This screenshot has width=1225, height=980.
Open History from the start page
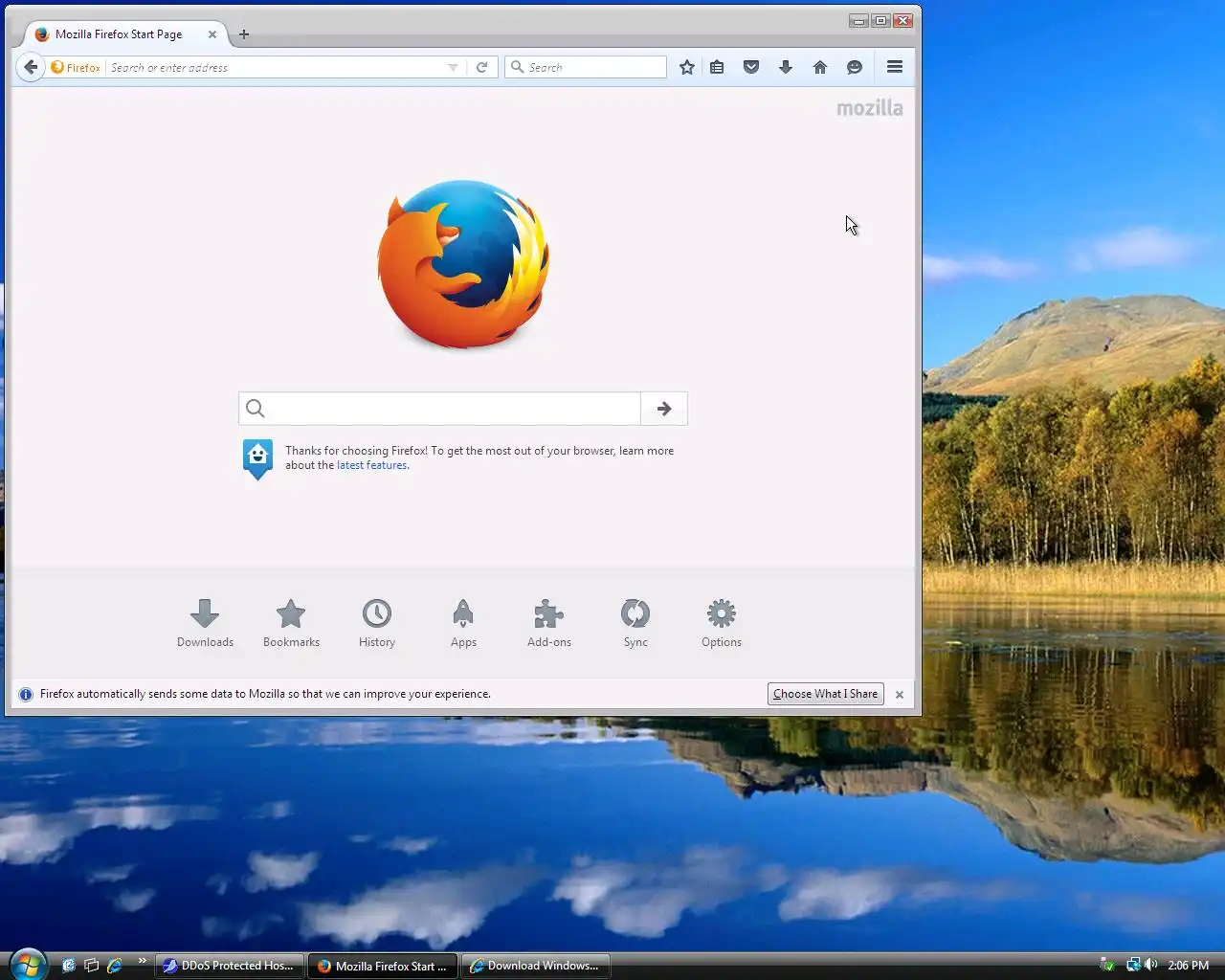click(x=377, y=623)
